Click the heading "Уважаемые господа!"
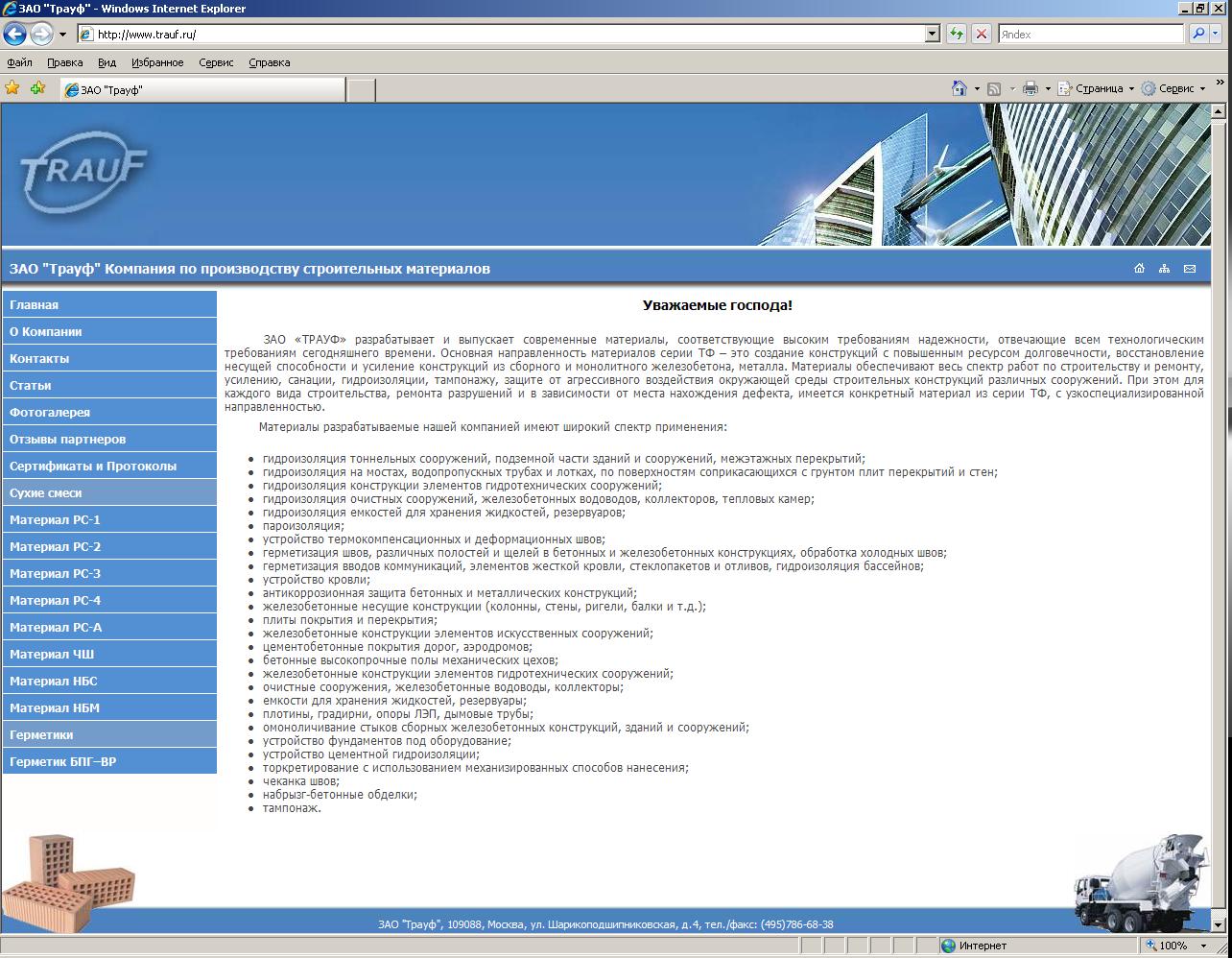The width and height of the screenshot is (1232, 958). (718, 305)
